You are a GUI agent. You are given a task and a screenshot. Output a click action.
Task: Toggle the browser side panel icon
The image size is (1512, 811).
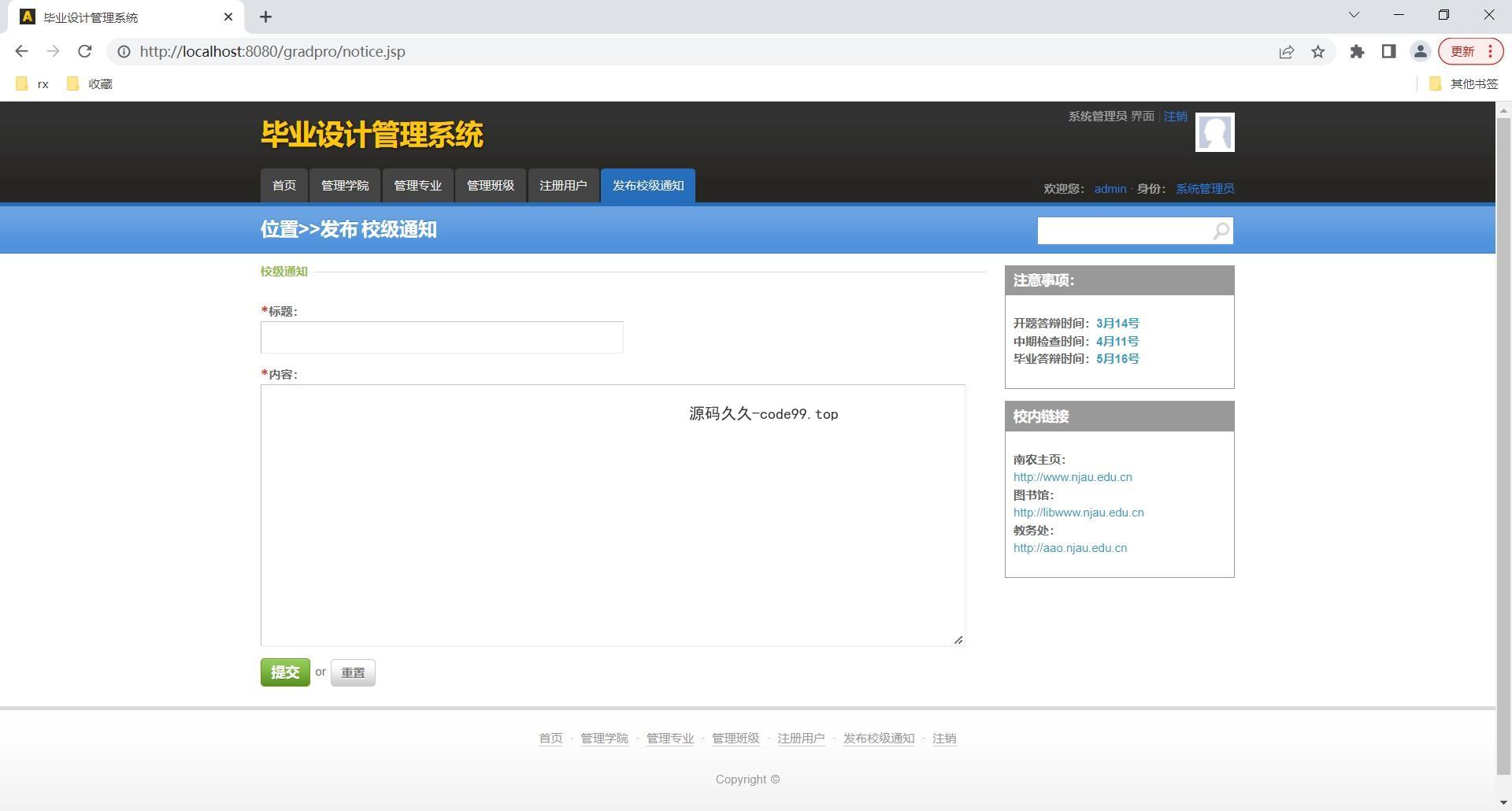point(1388,52)
